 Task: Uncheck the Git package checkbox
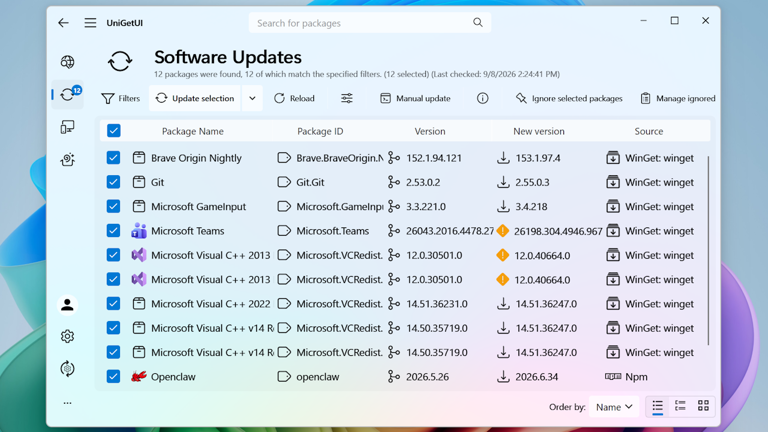click(113, 182)
